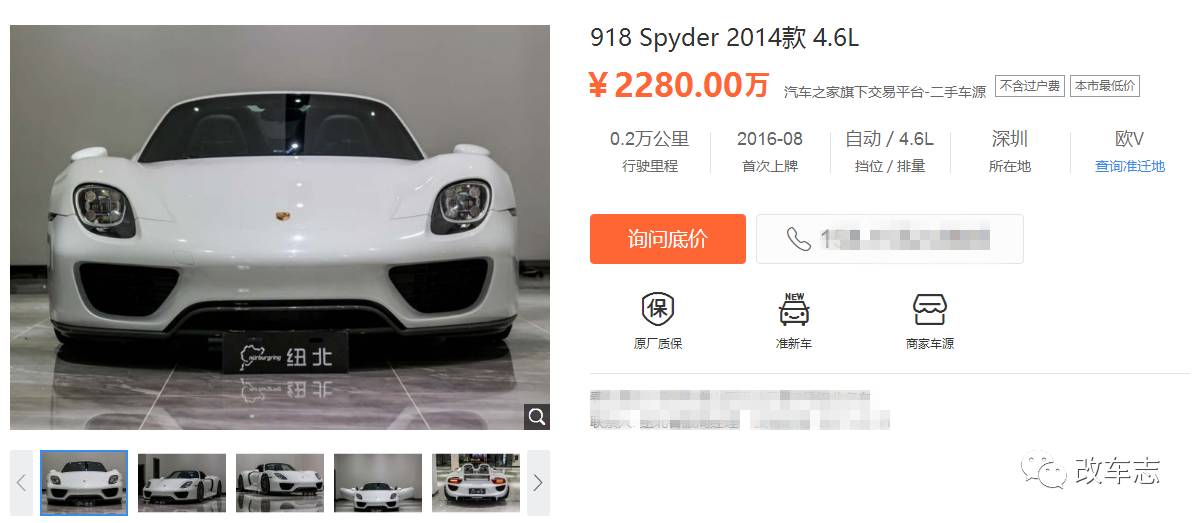Click the 询问底价 orange button
The image size is (1199, 523).
tap(668, 239)
